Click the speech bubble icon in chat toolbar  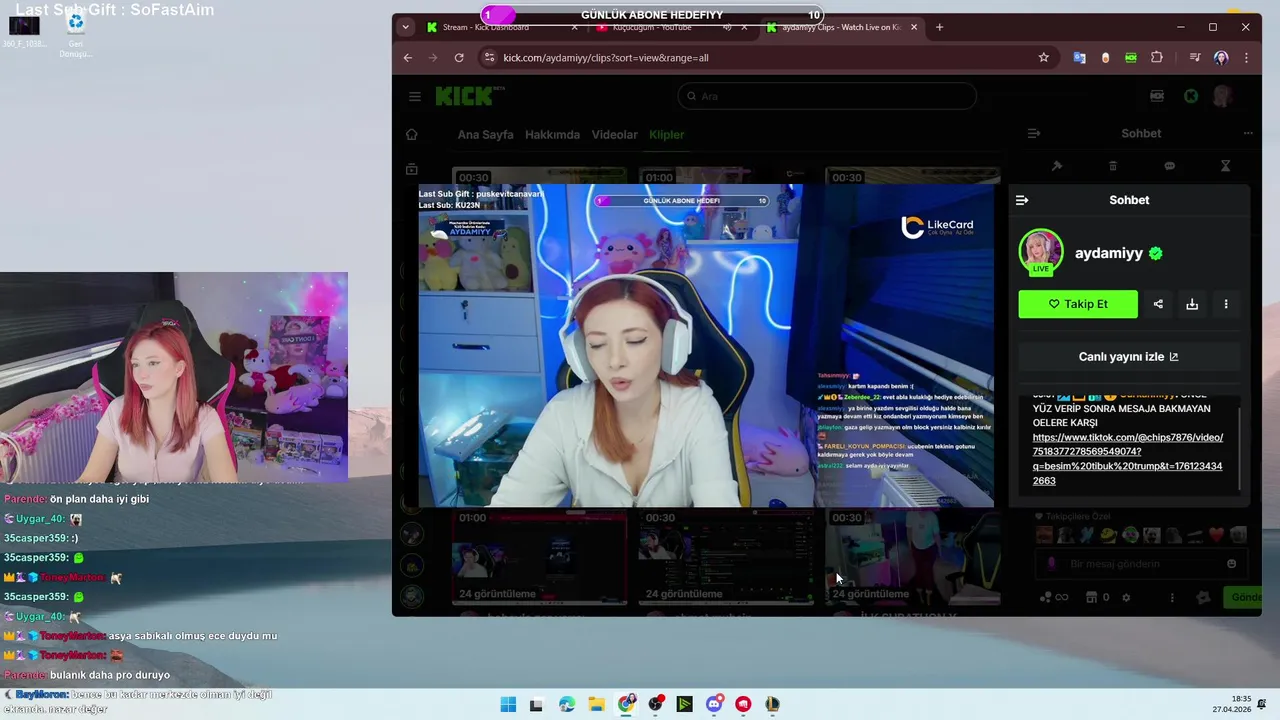click(1169, 166)
